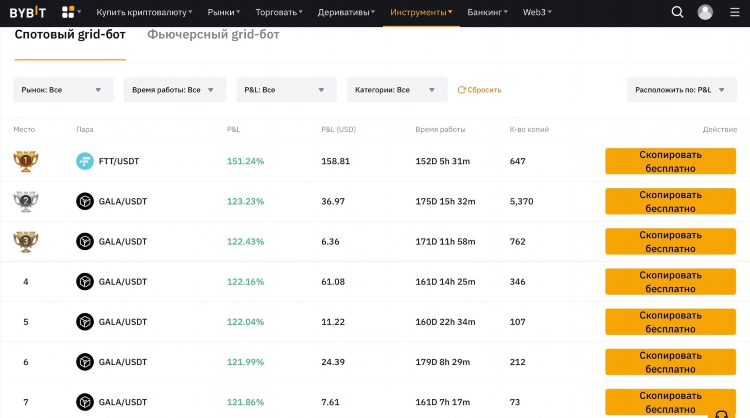Click rank number 7
This screenshot has height=418, width=750.
[x=26, y=402]
